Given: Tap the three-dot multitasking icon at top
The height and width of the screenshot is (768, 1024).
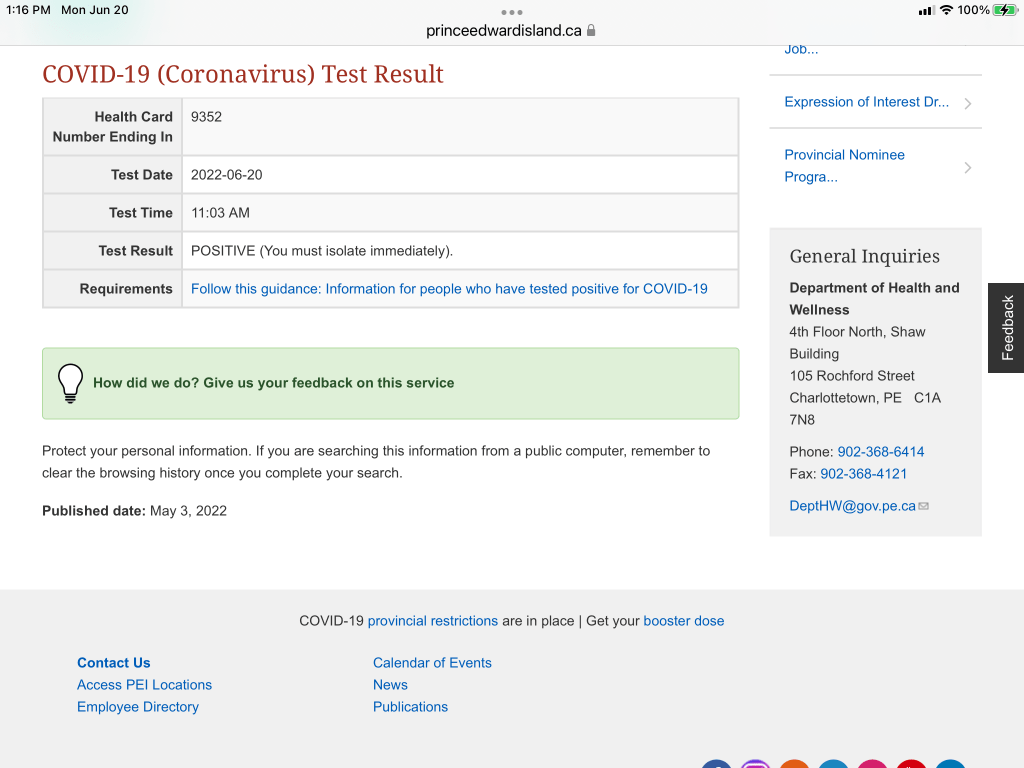Looking at the screenshot, I should point(512,12).
